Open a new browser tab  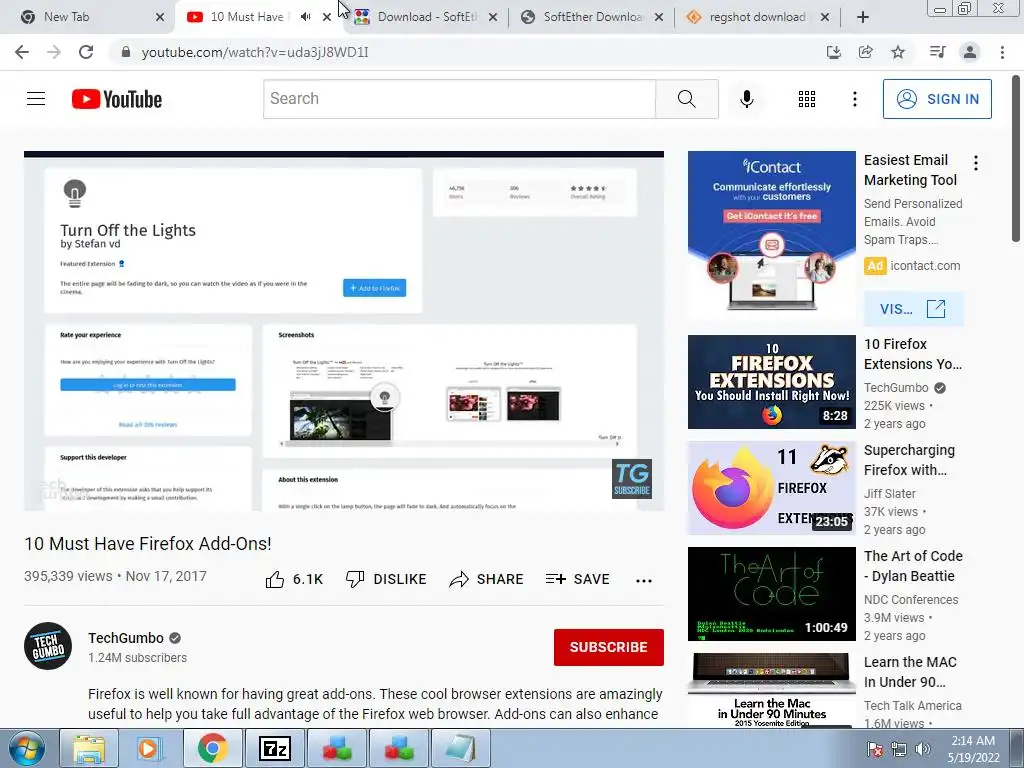pos(863,17)
